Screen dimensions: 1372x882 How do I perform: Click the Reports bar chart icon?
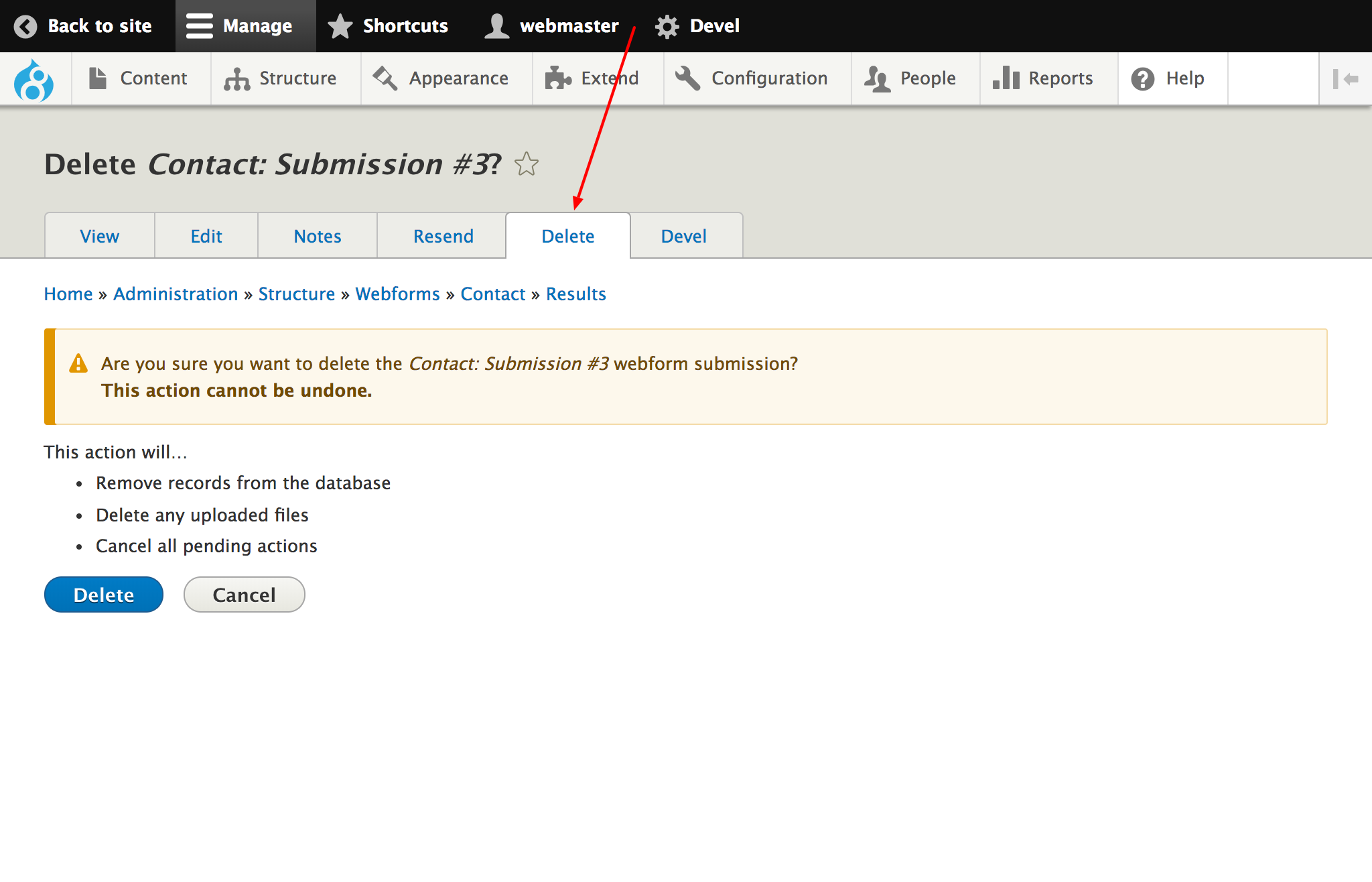pos(1006,78)
